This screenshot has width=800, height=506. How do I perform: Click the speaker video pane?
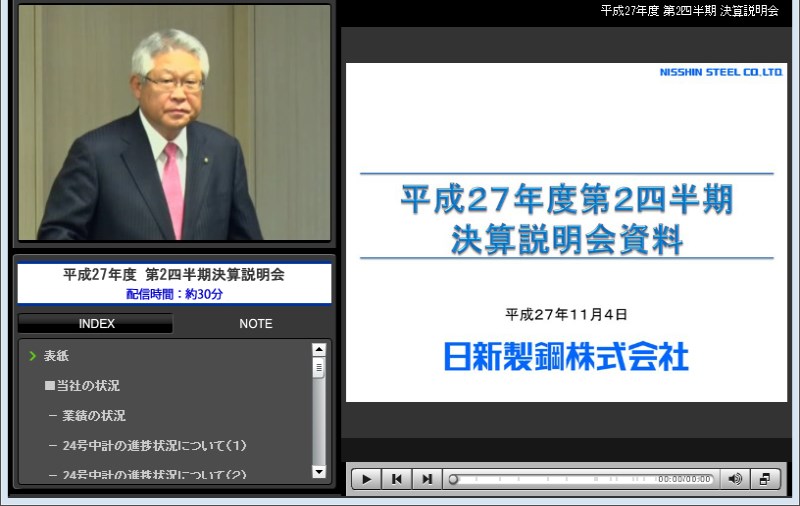click(174, 122)
